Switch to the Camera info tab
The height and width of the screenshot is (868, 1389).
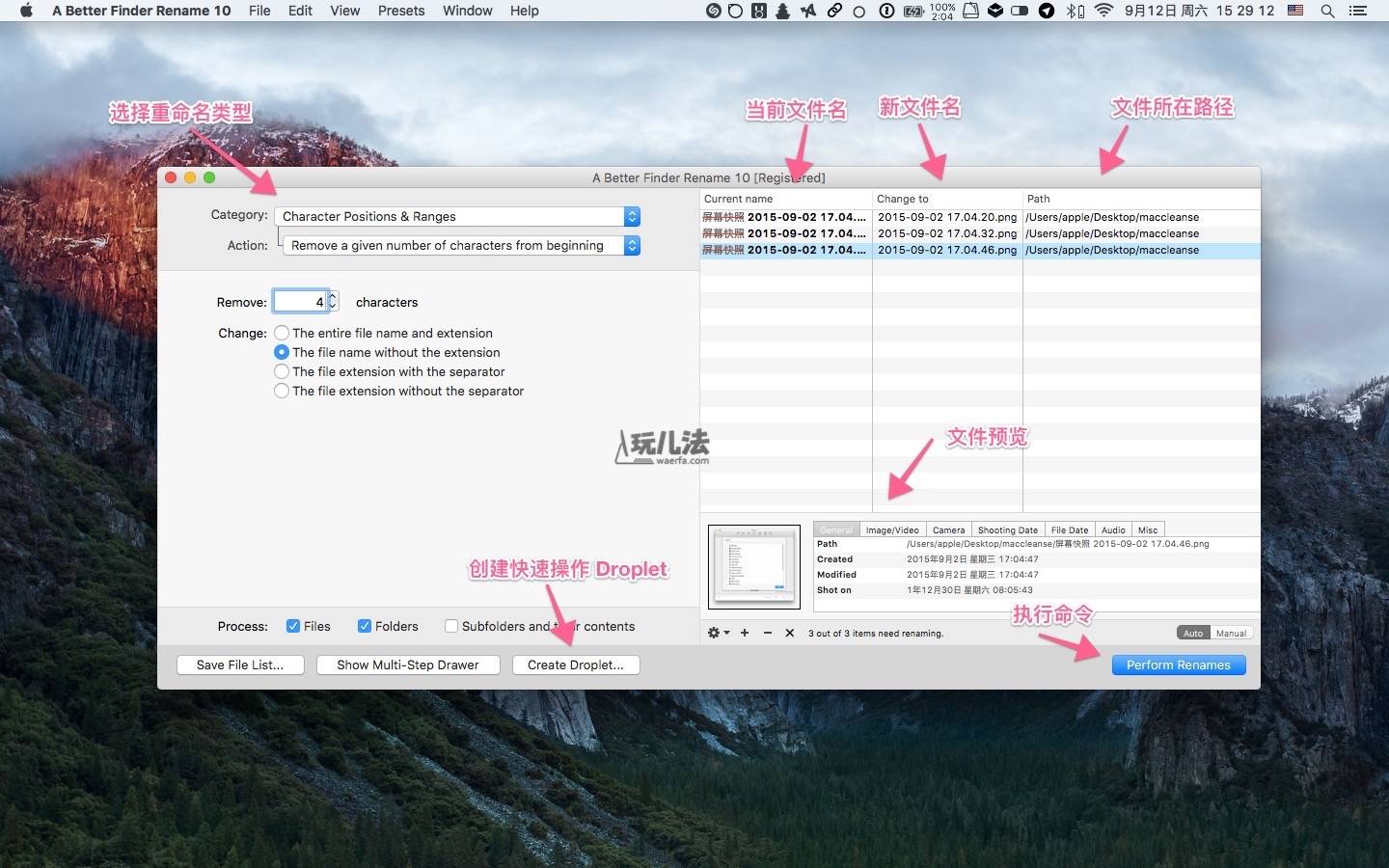[x=948, y=529]
